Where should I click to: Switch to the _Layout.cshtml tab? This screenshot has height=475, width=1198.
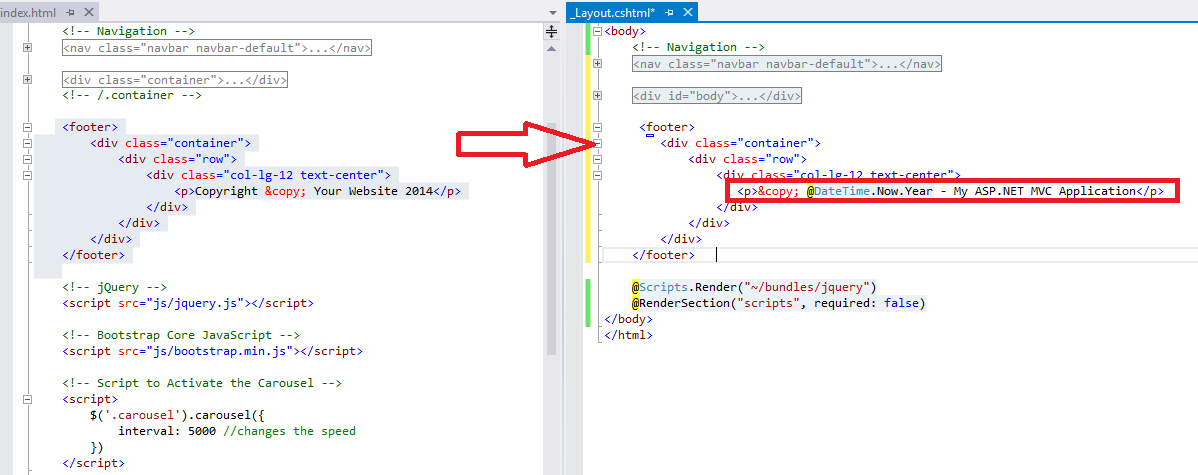(x=614, y=13)
